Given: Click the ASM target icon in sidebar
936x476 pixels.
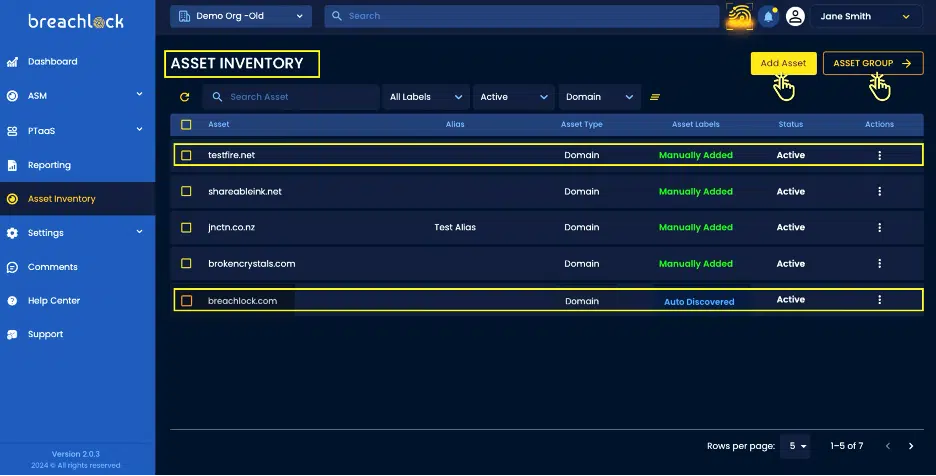Looking at the screenshot, I should coord(12,96).
